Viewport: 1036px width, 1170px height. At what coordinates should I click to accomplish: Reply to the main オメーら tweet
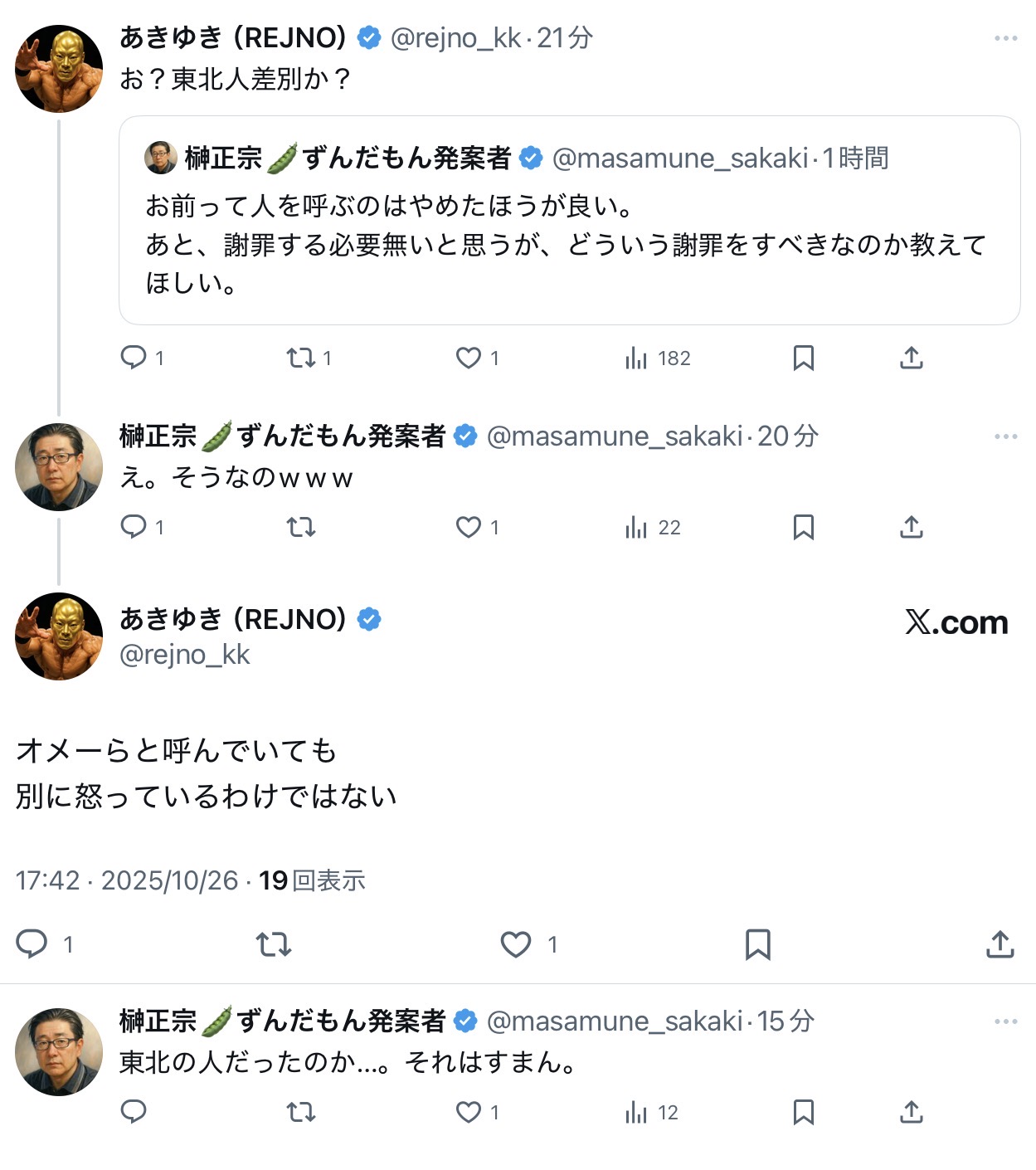[x=32, y=944]
